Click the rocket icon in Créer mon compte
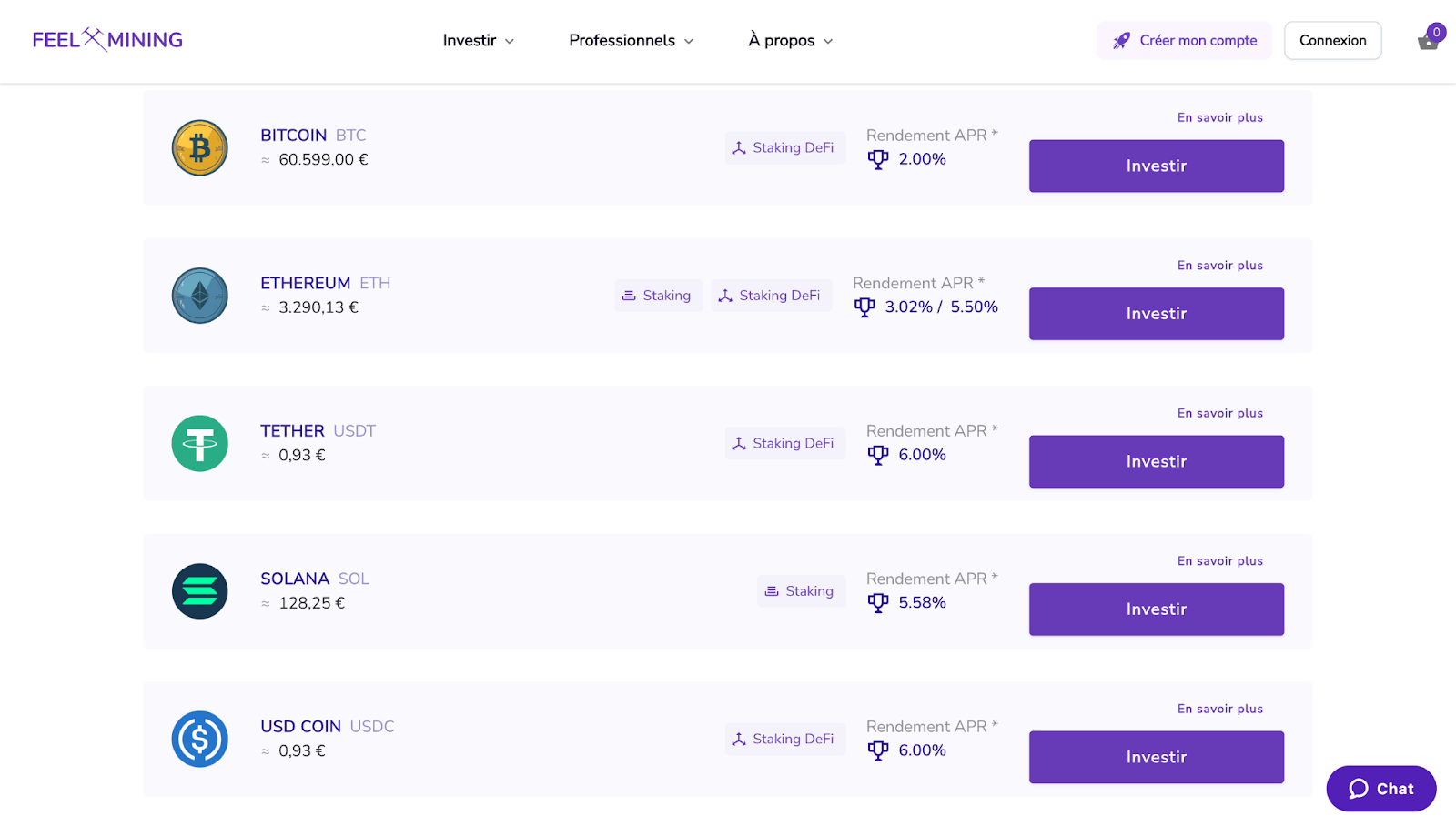 click(1121, 41)
